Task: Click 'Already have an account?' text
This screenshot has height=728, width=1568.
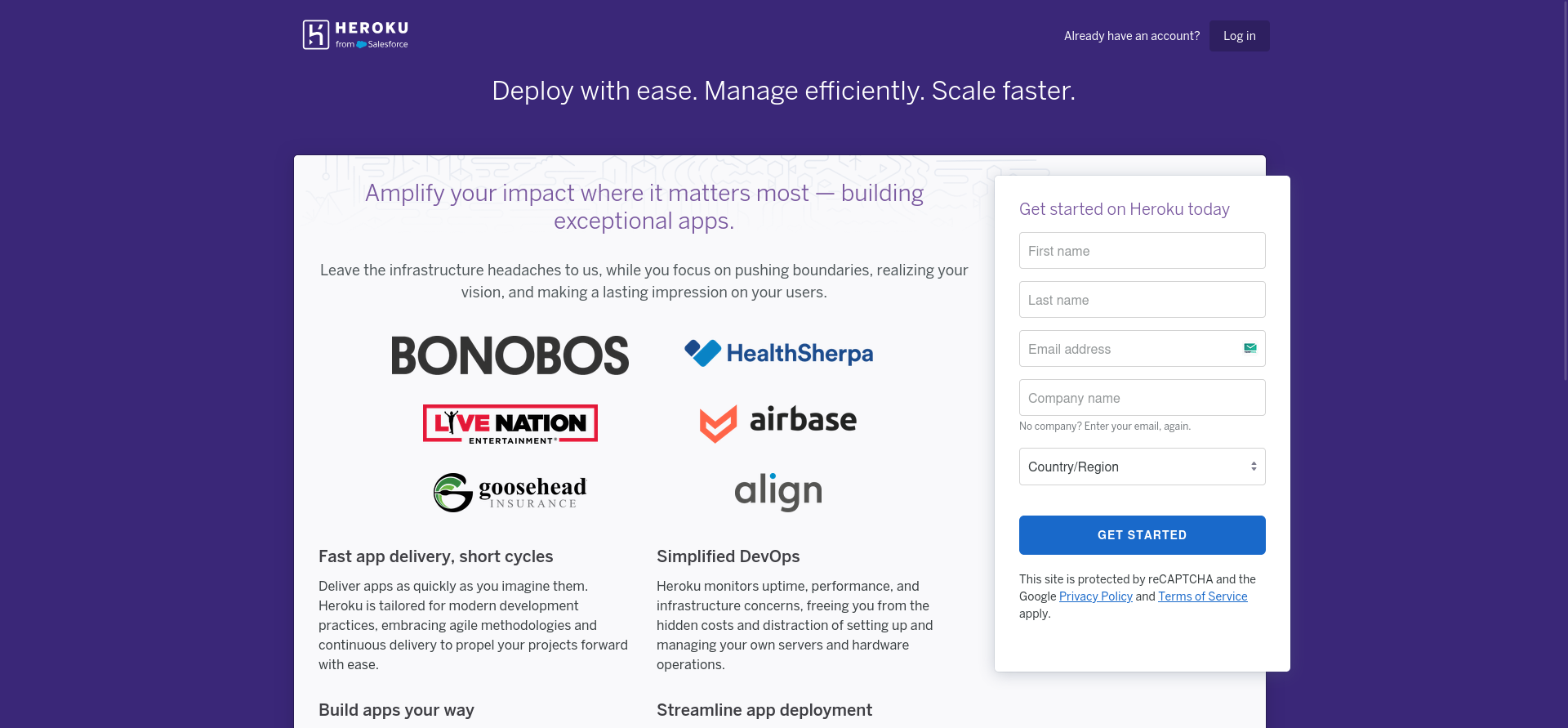Action: 1131,36
